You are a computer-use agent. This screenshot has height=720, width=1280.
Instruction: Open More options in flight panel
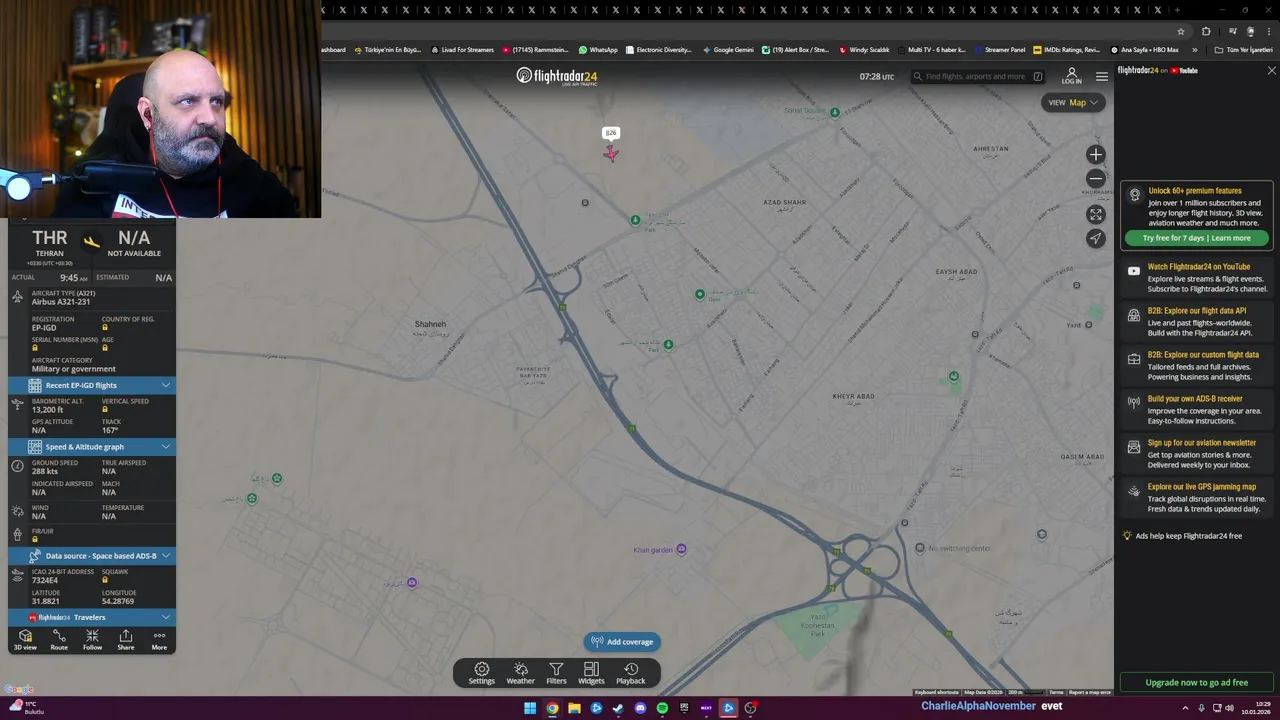click(x=159, y=640)
